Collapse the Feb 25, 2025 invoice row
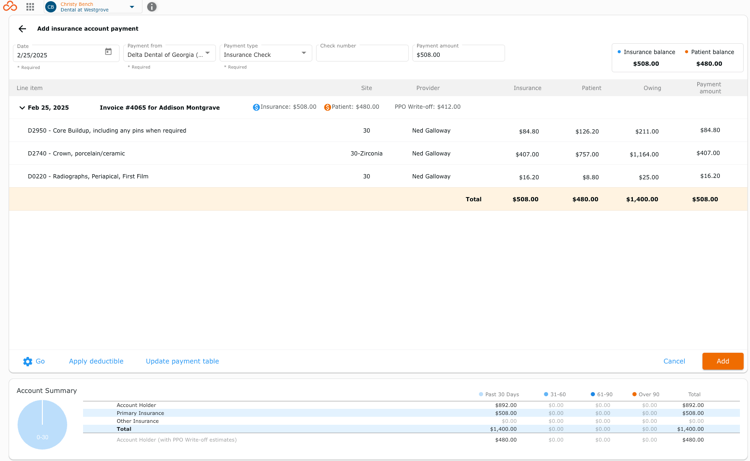750x461 pixels. [22, 108]
